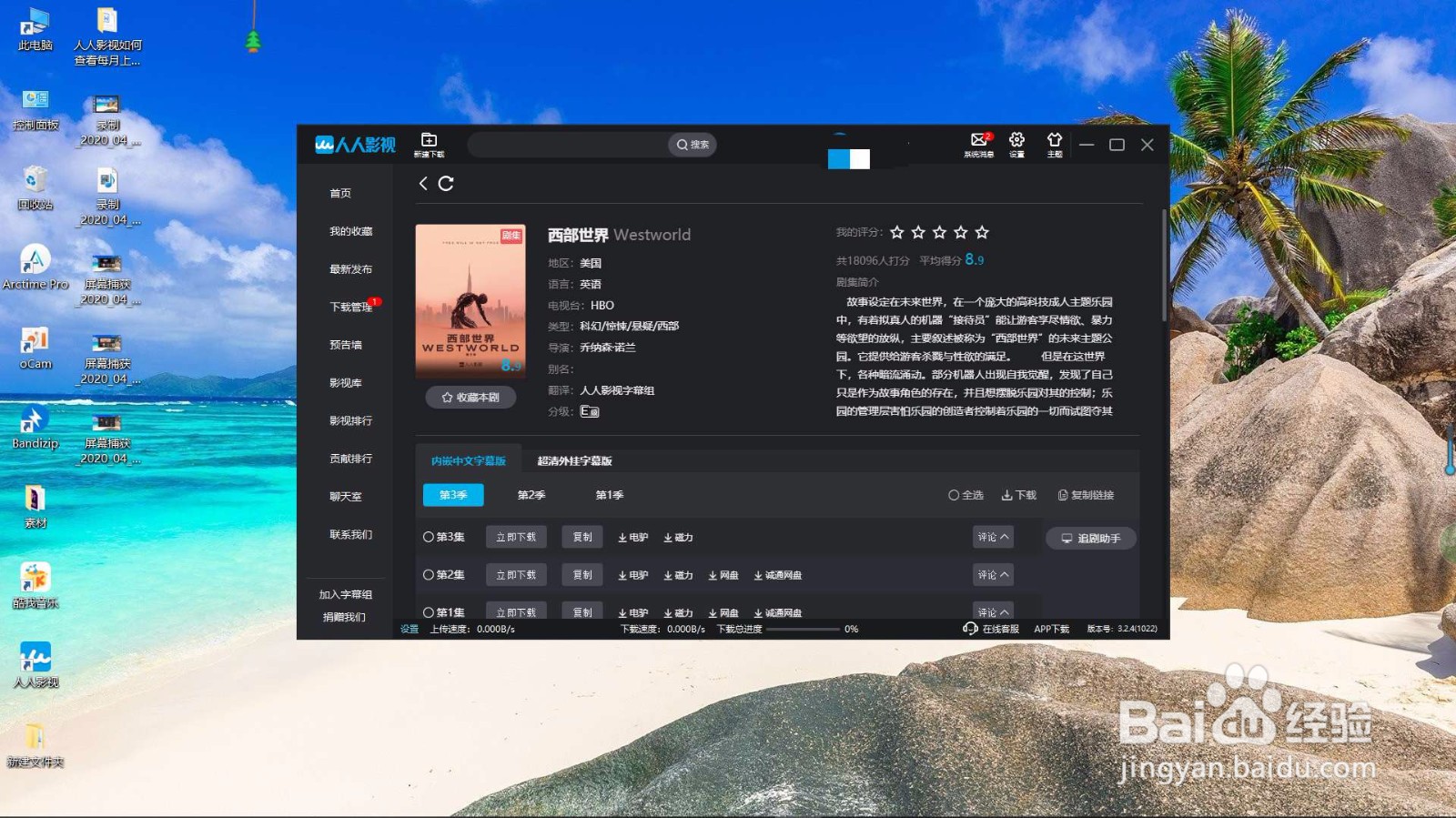Select 第2季 season tab
The height and width of the screenshot is (818, 1456).
tap(531, 495)
